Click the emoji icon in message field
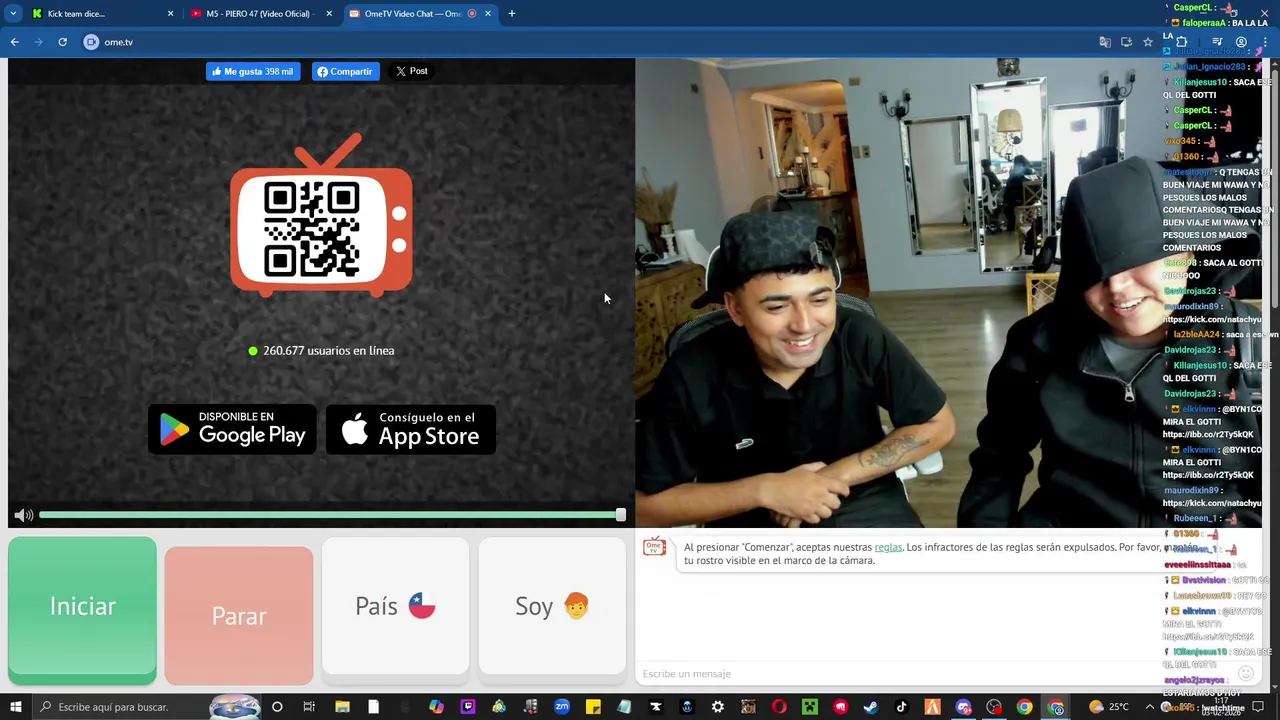The height and width of the screenshot is (720, 1280). tap(1245, 674)
